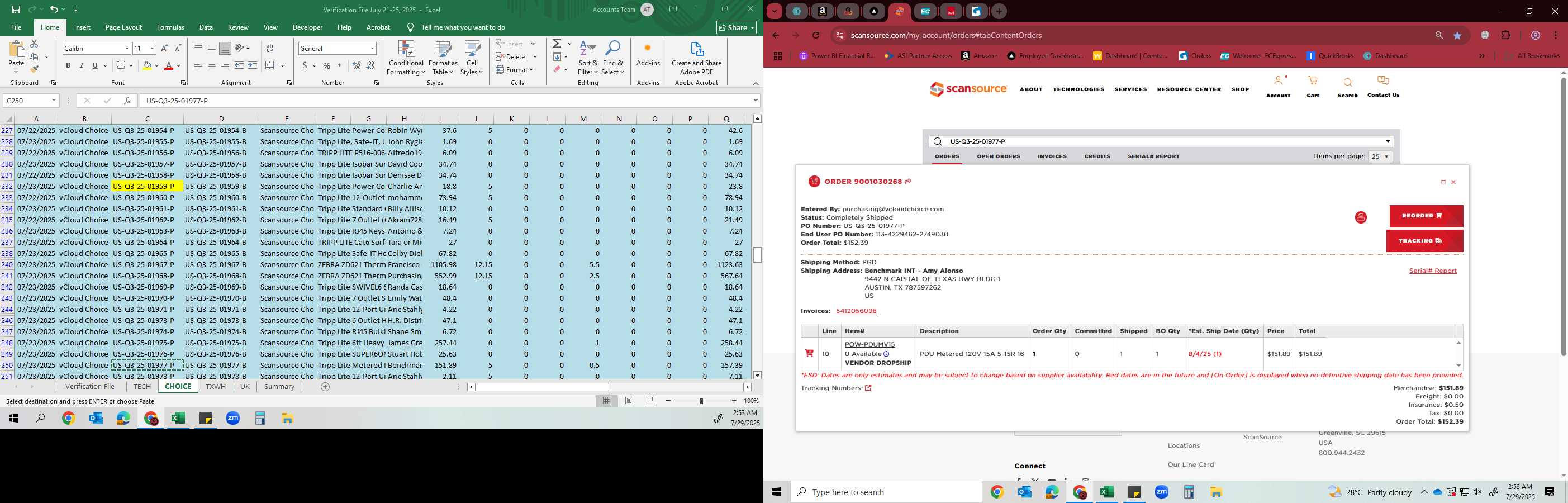Reload the browser page
The width and height of the screenshot is (1568, 503).
[x=816, y=35]
